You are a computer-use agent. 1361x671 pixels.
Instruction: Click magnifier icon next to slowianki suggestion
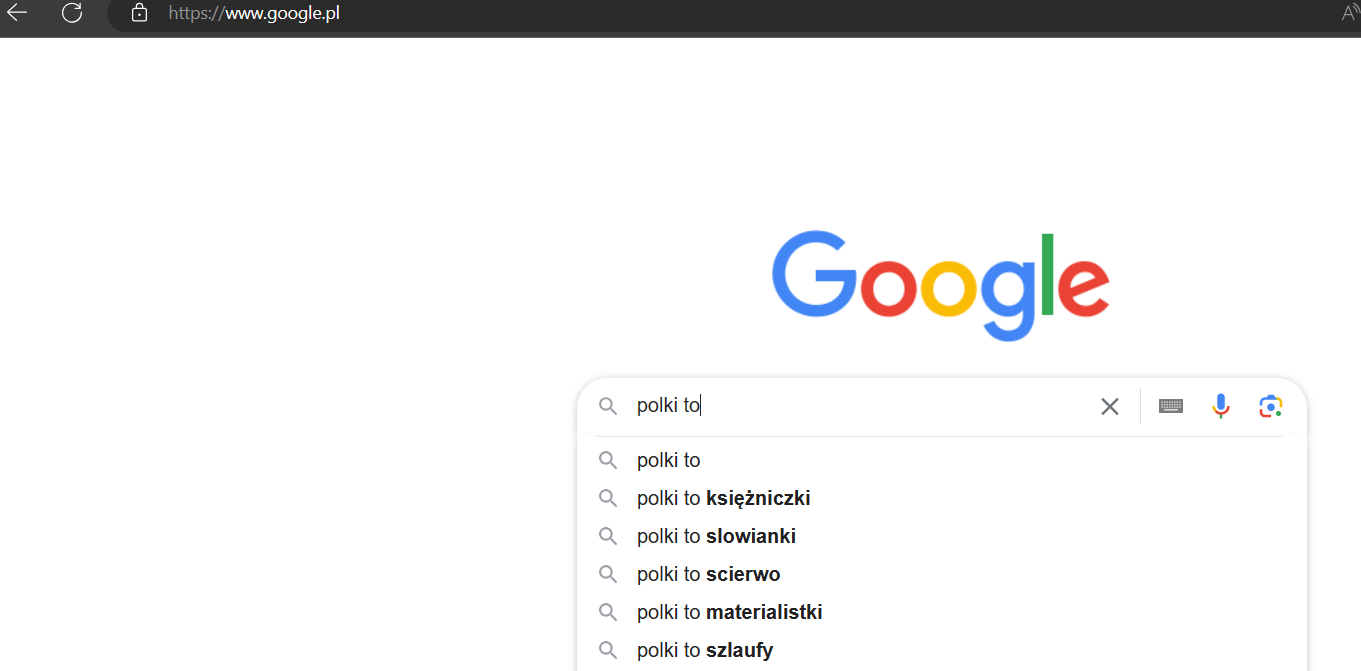(x=608, y=536)
